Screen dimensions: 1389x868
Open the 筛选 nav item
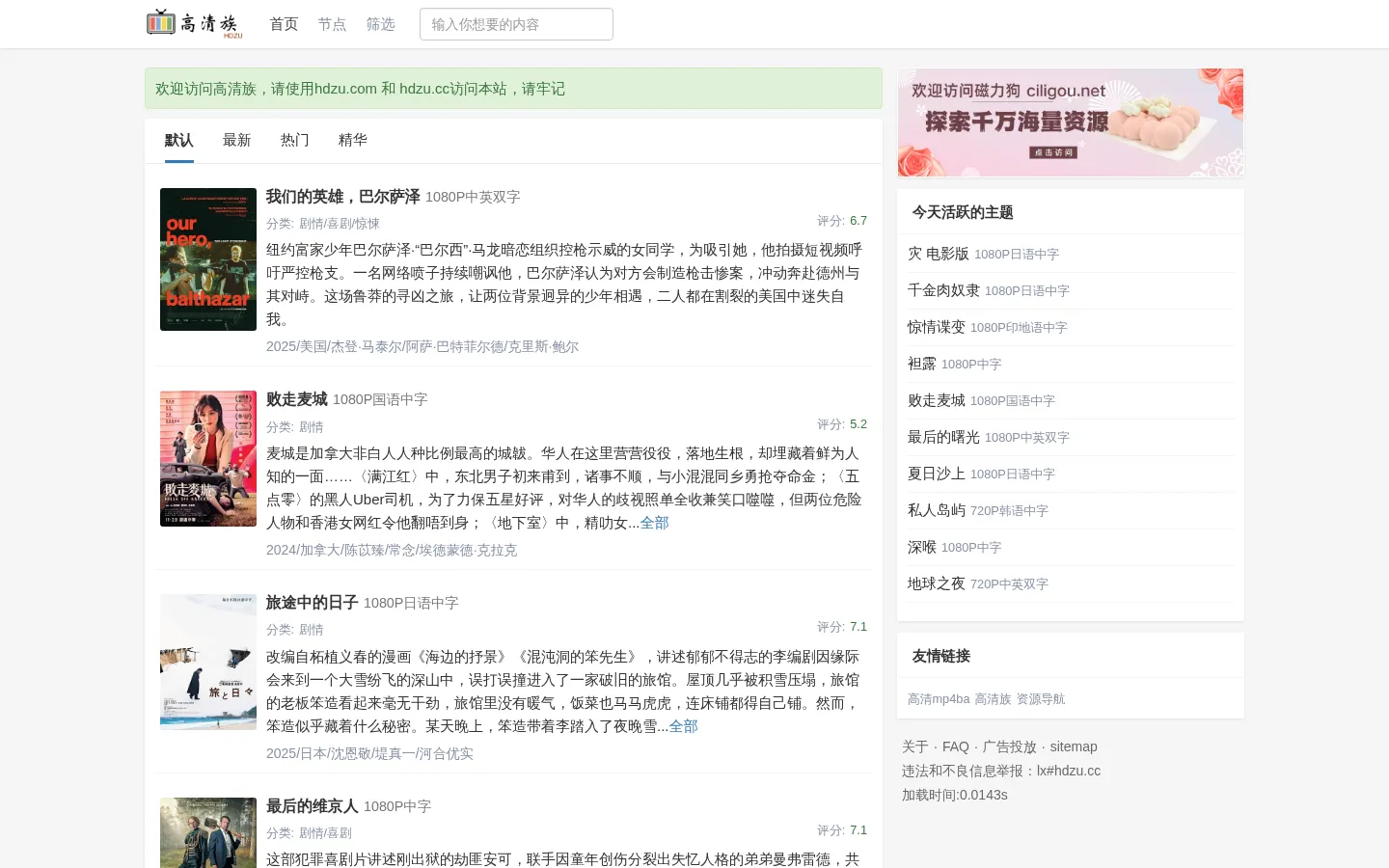click(x=380, y=24)
